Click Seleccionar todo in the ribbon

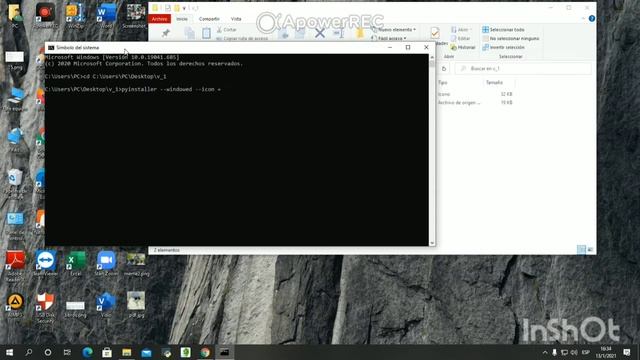pyautogui.click(x=503, y=30)
